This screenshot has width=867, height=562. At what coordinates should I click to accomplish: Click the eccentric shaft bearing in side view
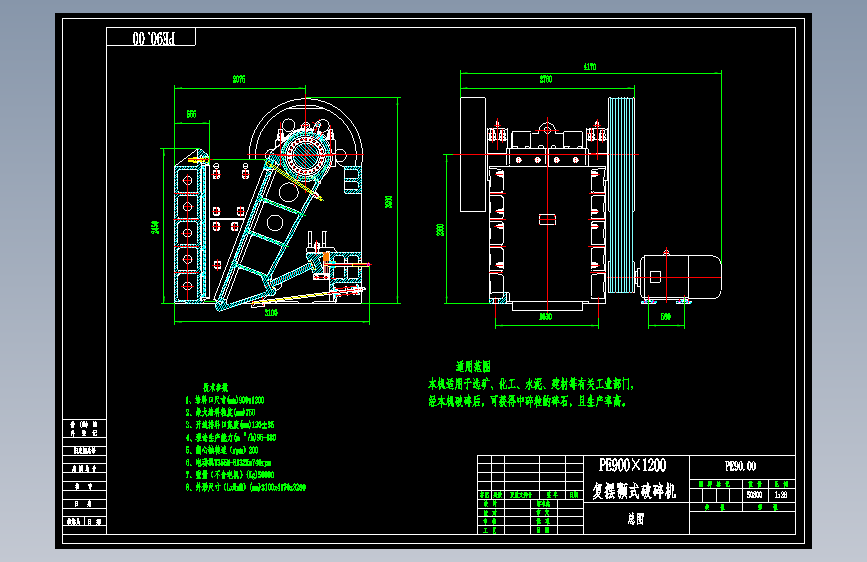(x=305, y=155)
